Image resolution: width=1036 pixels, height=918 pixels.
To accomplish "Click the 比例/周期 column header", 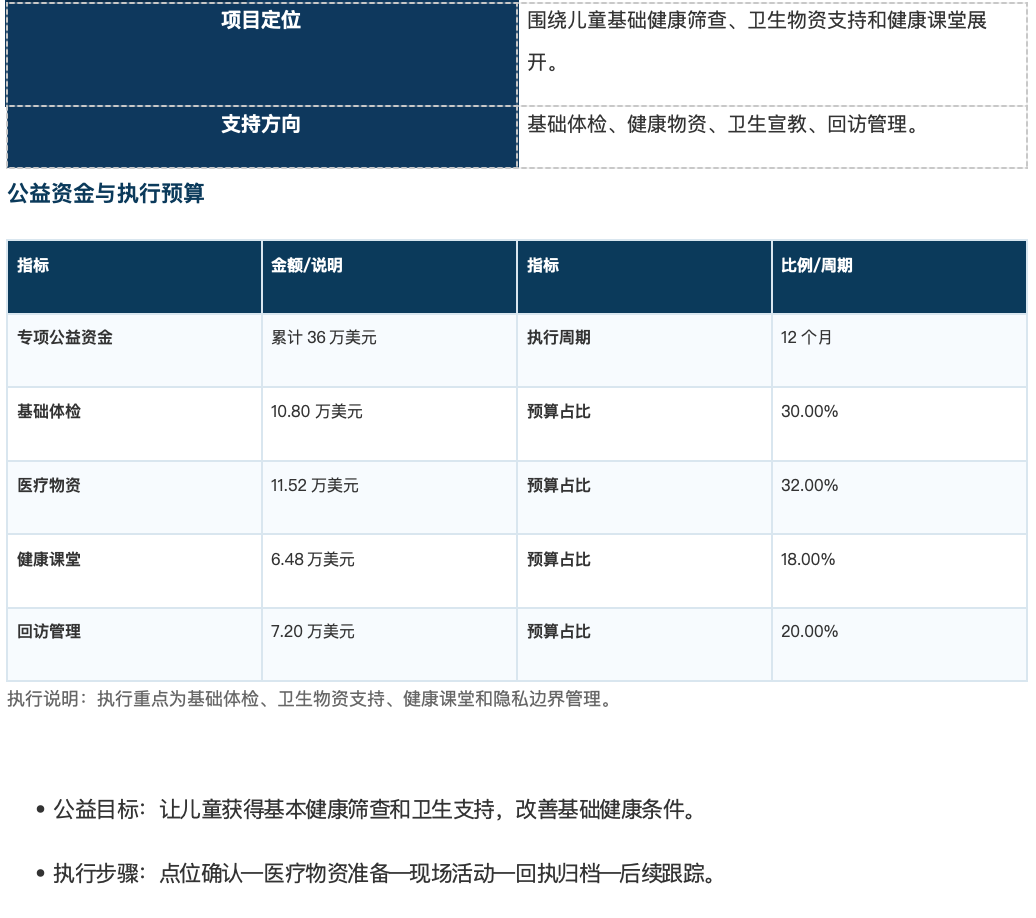I will [x=899, y=277].
